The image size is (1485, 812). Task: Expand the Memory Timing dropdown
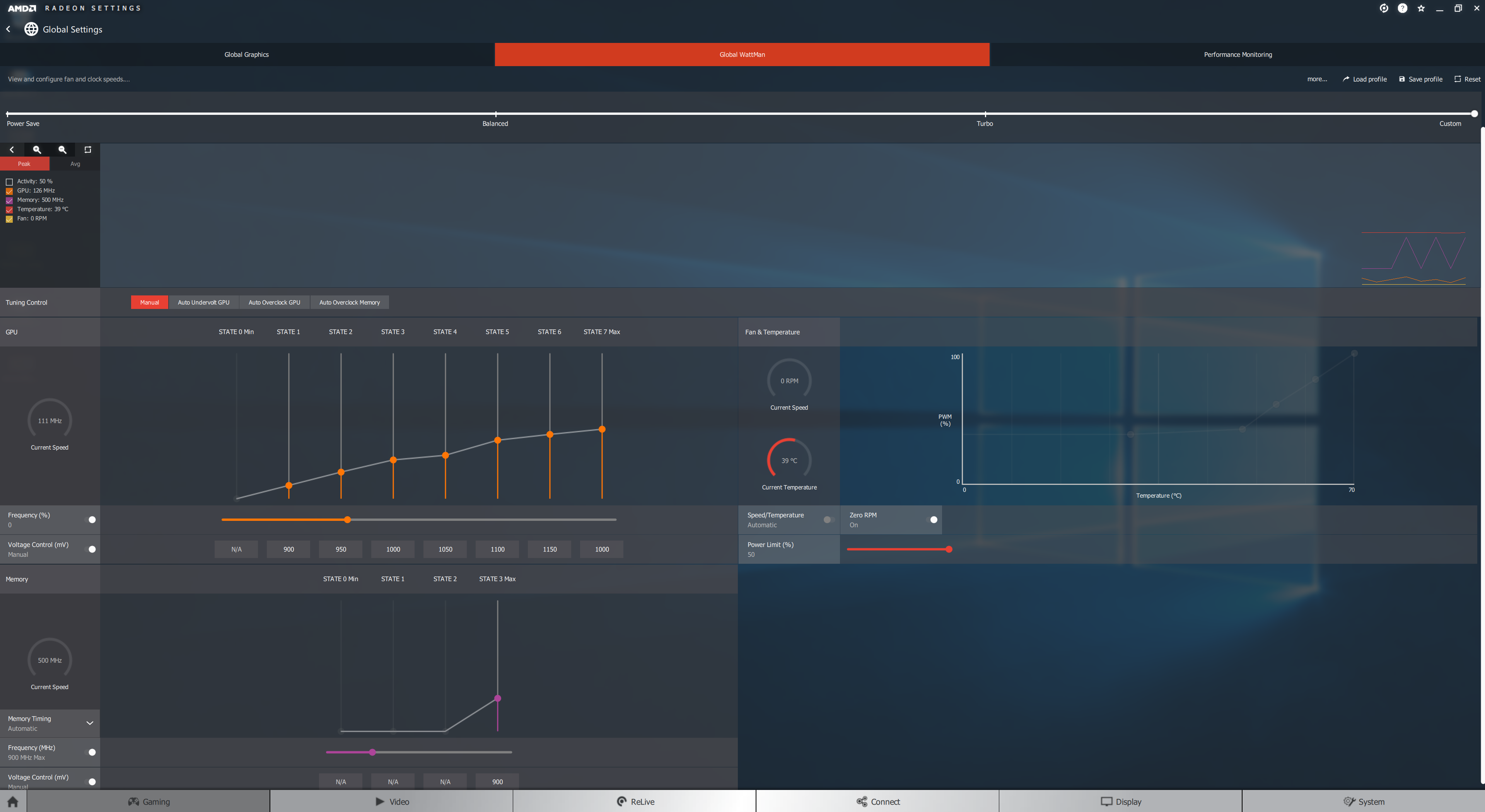[x=89, y=723]
